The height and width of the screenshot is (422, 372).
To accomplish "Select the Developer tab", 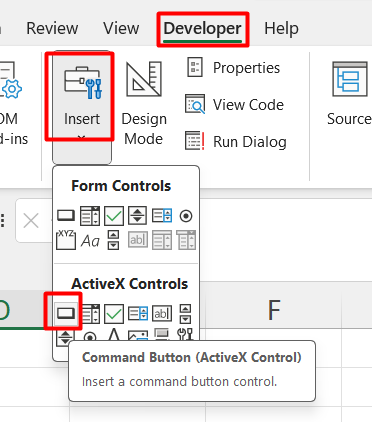I will pyautogui.click(x=202, y=29).
